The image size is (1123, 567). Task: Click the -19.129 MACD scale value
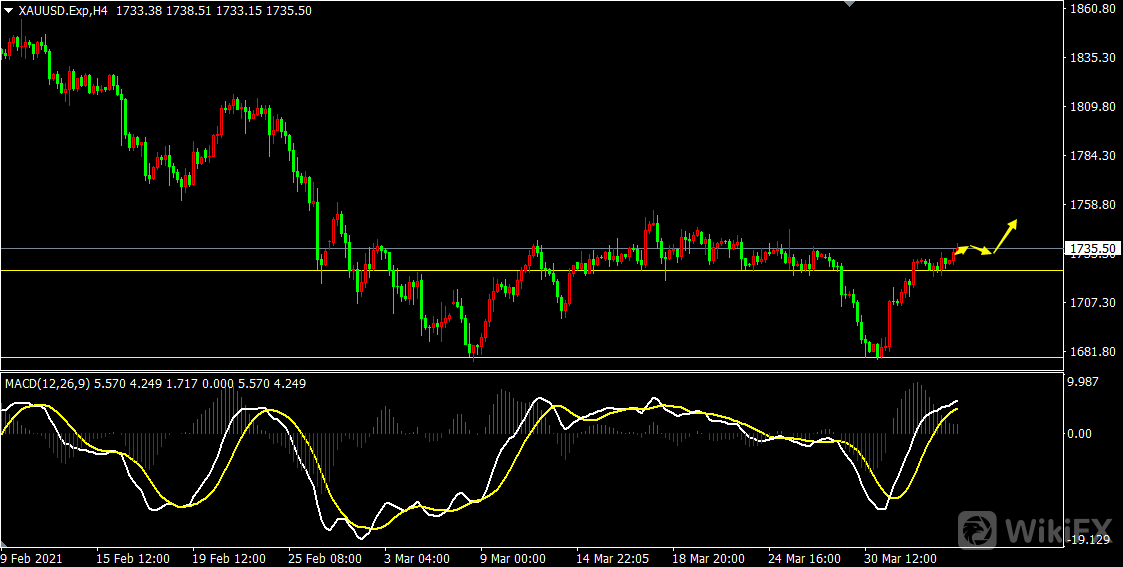coord(1089,540)
